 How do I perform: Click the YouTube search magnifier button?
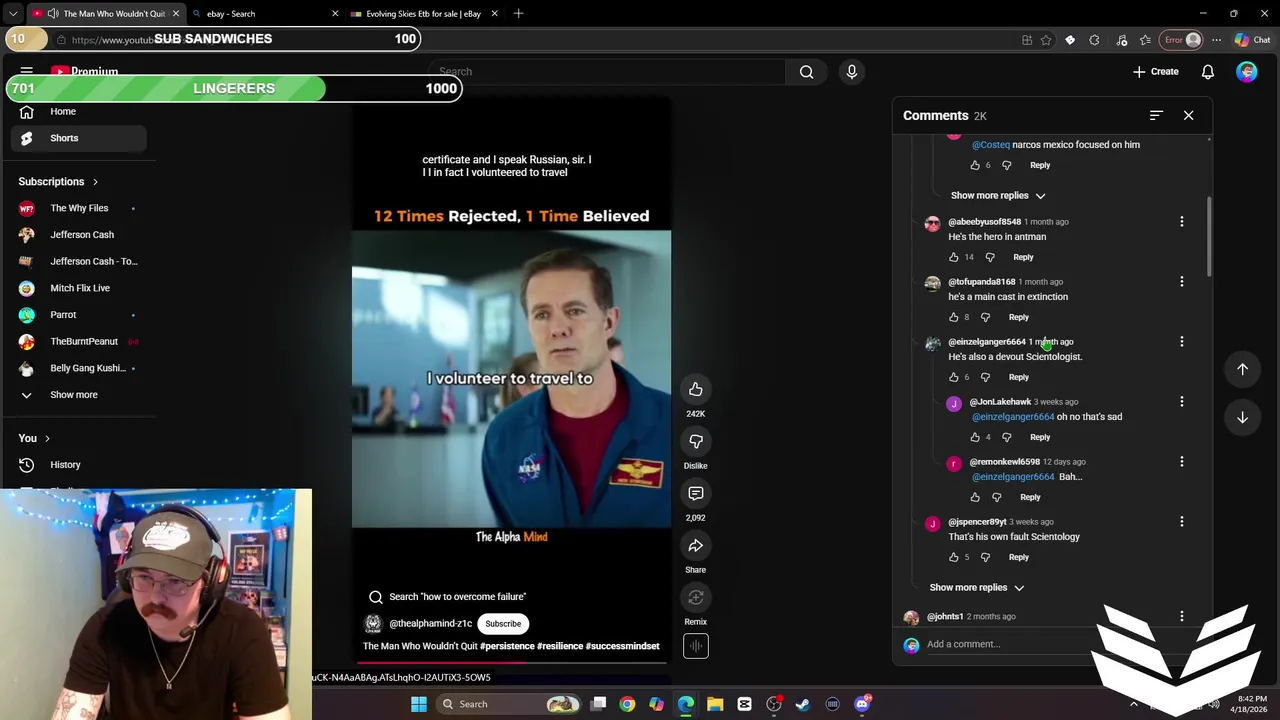(x=806, y=72)
